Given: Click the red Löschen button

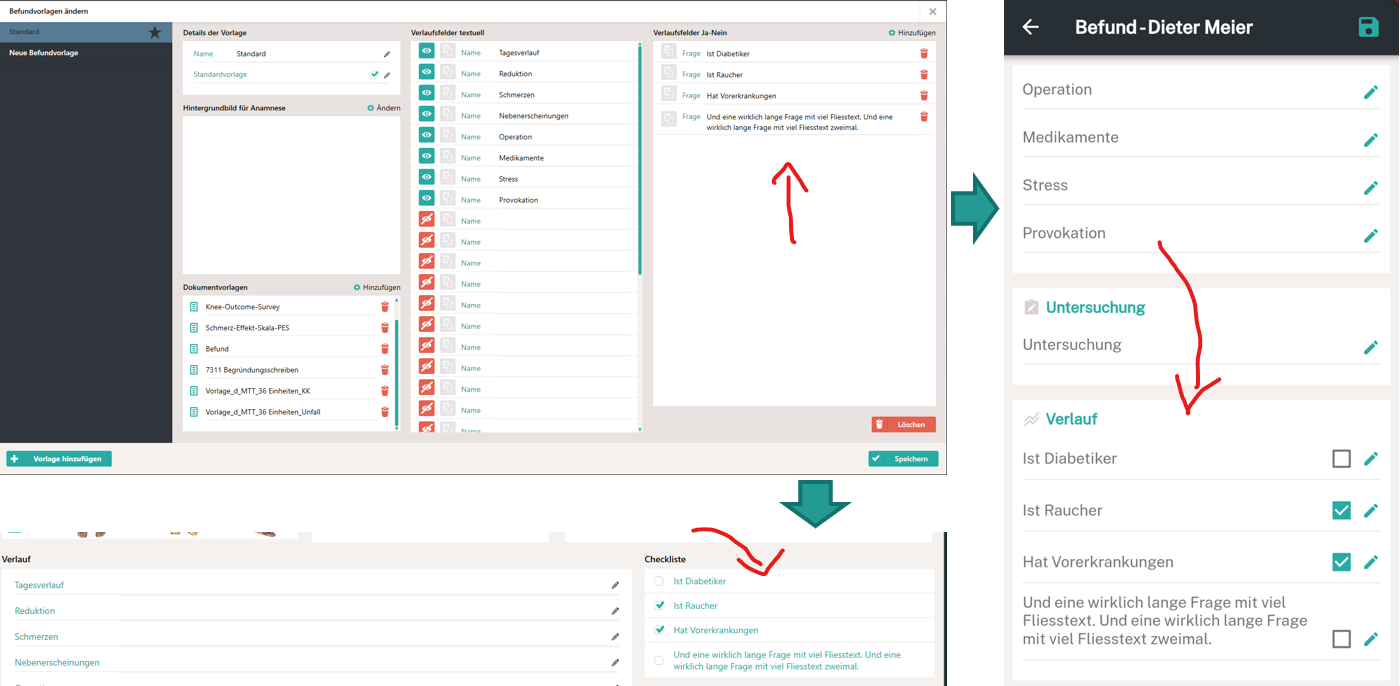Looking at the screenshot, I should pyautogui.click(x=904, y=425).
